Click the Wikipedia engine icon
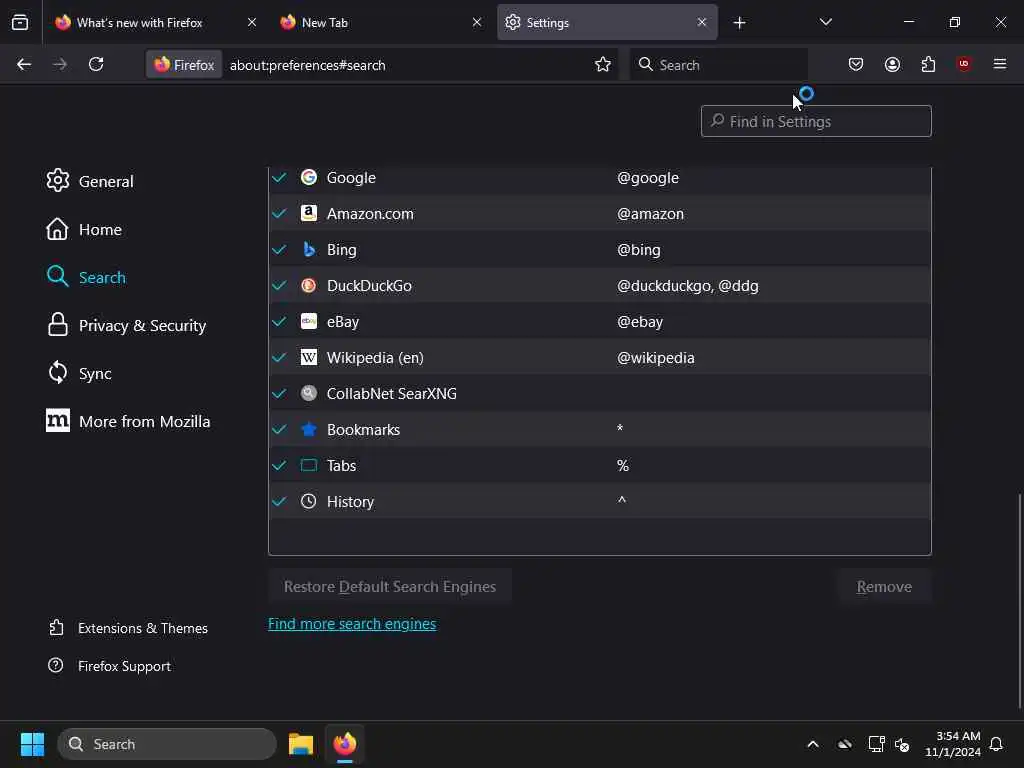This screenshot has height=768, width=1024. (309, 357)
